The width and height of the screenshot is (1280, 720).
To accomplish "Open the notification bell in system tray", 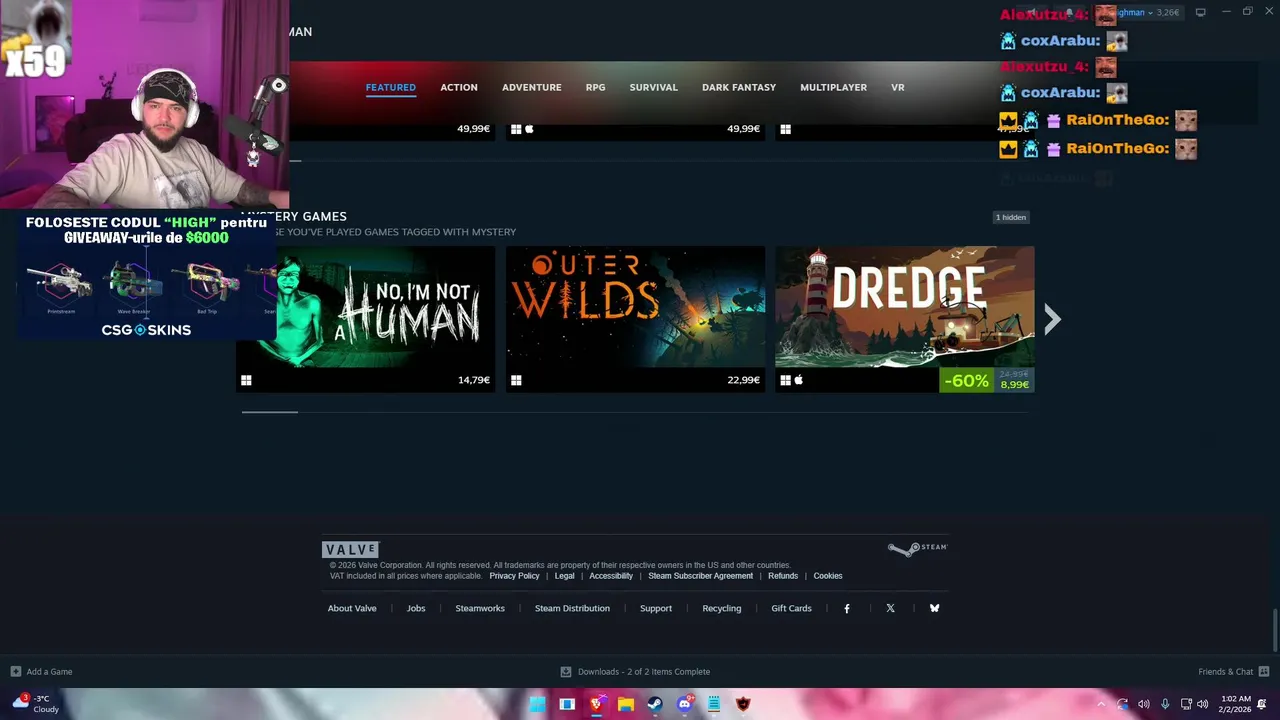I will 1262,704.
